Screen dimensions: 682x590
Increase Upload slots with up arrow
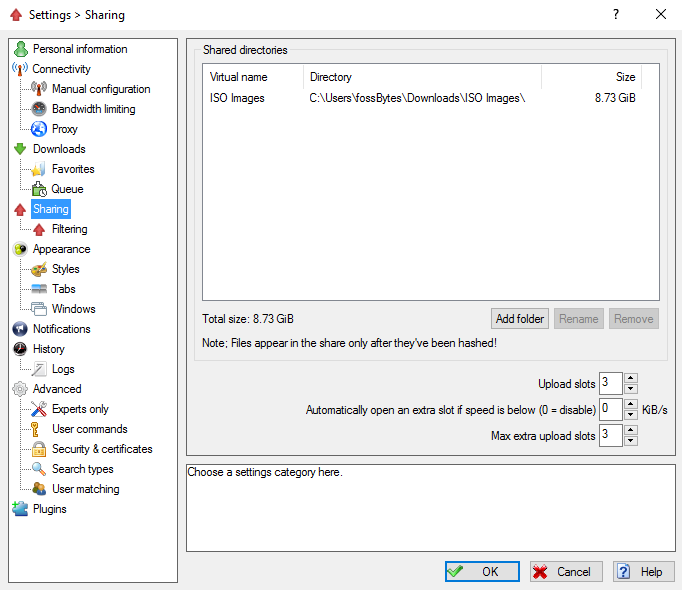click(631, 378)
